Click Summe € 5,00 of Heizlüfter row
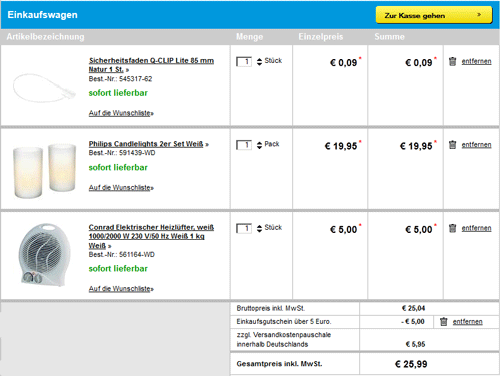Screen dimensions: 500x376 click(x=419, y=229)
